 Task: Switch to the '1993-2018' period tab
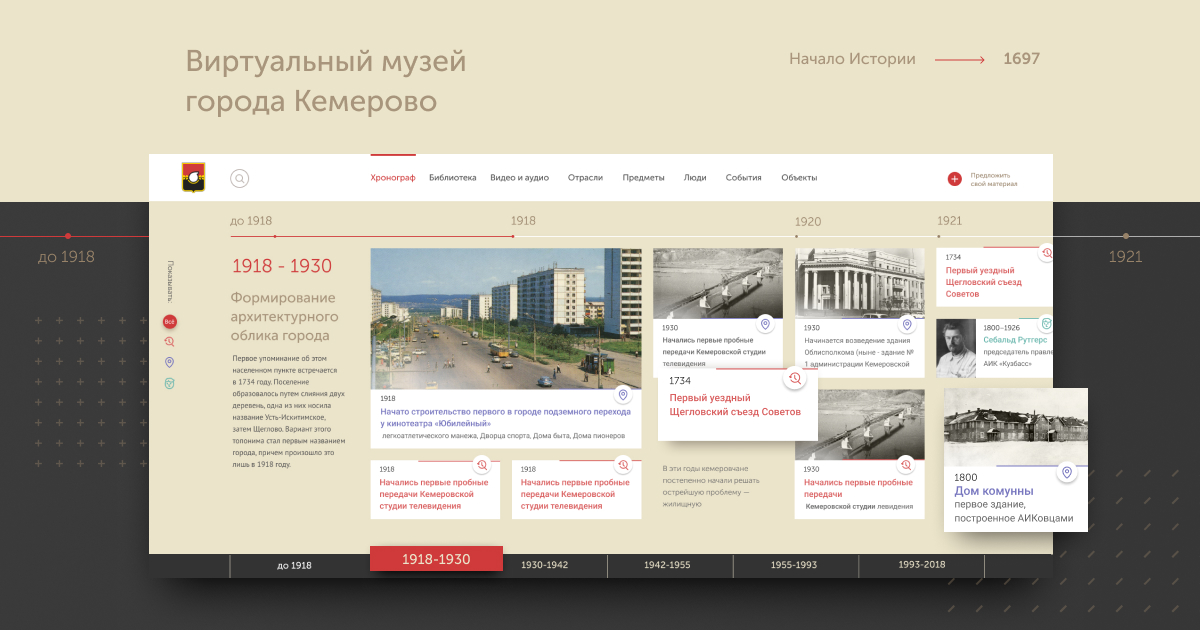click(x=922, y=565)
